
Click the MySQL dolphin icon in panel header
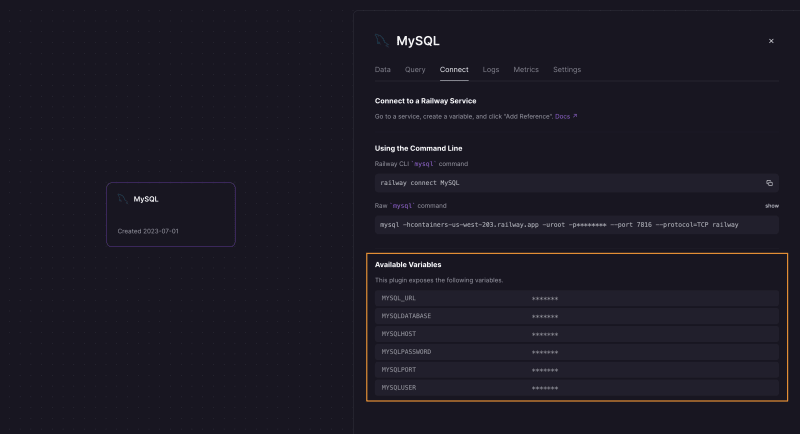point(382,40)
